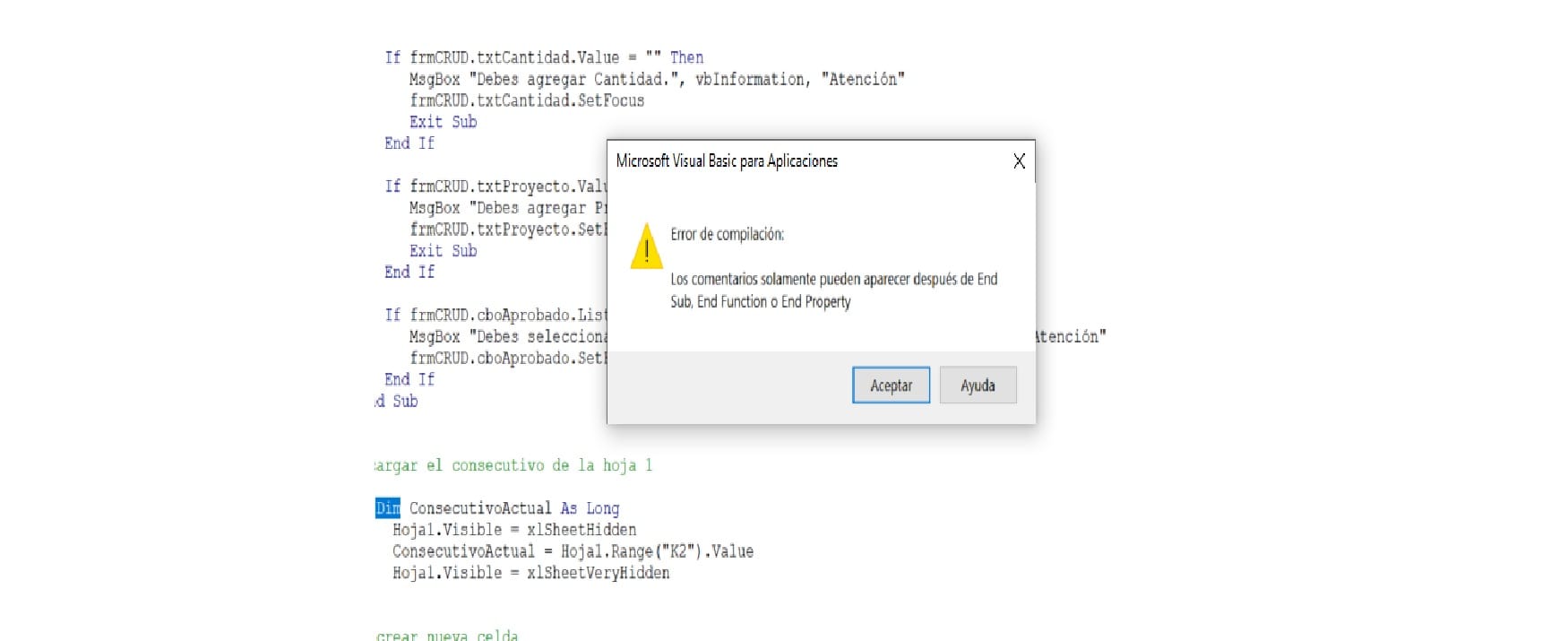This screenshot has width=1568, height=641.
Task: Click the highlighted Dim keyword
Action: [x=387, y=508]
